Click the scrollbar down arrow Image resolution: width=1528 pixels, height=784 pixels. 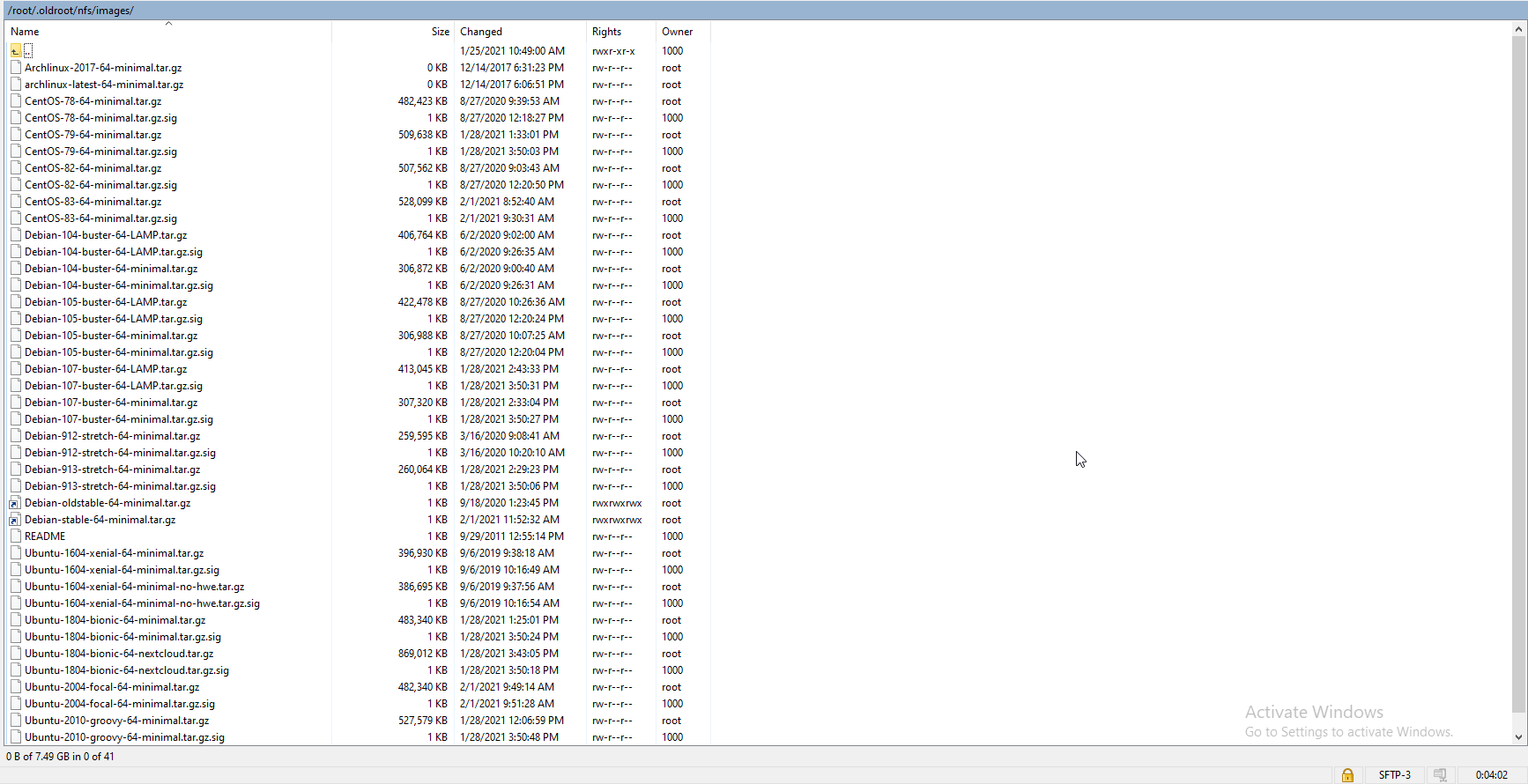point(1518,737)
